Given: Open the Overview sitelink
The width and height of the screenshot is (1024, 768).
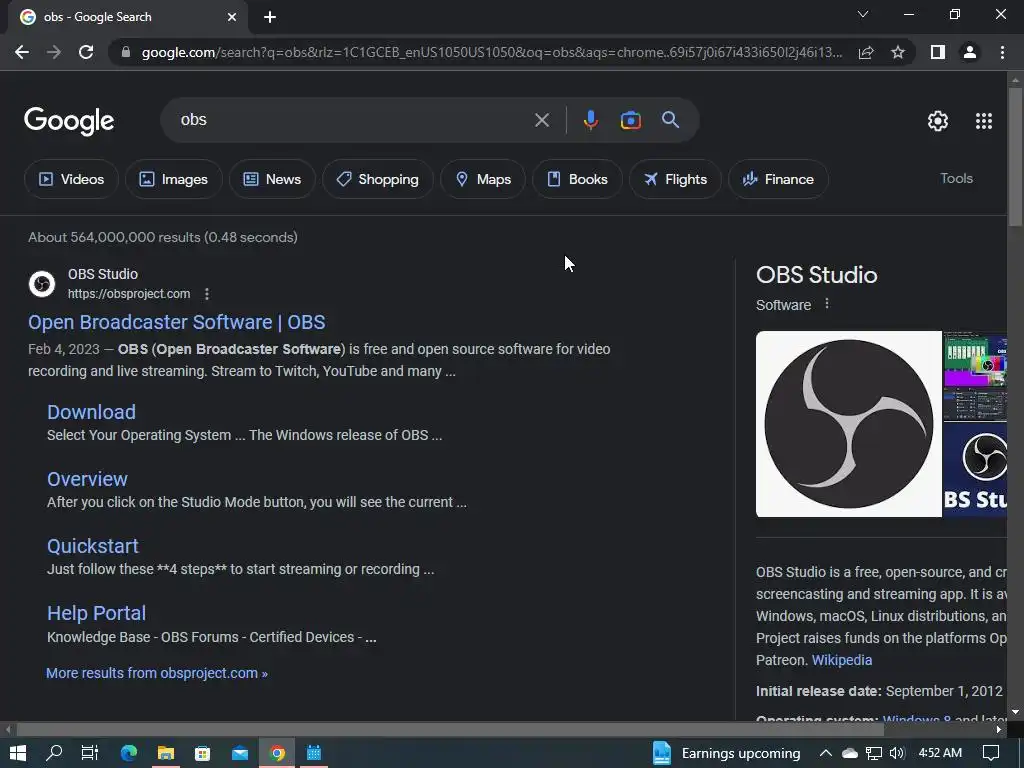Looking at the screenshot, I should tap(87, 479).
